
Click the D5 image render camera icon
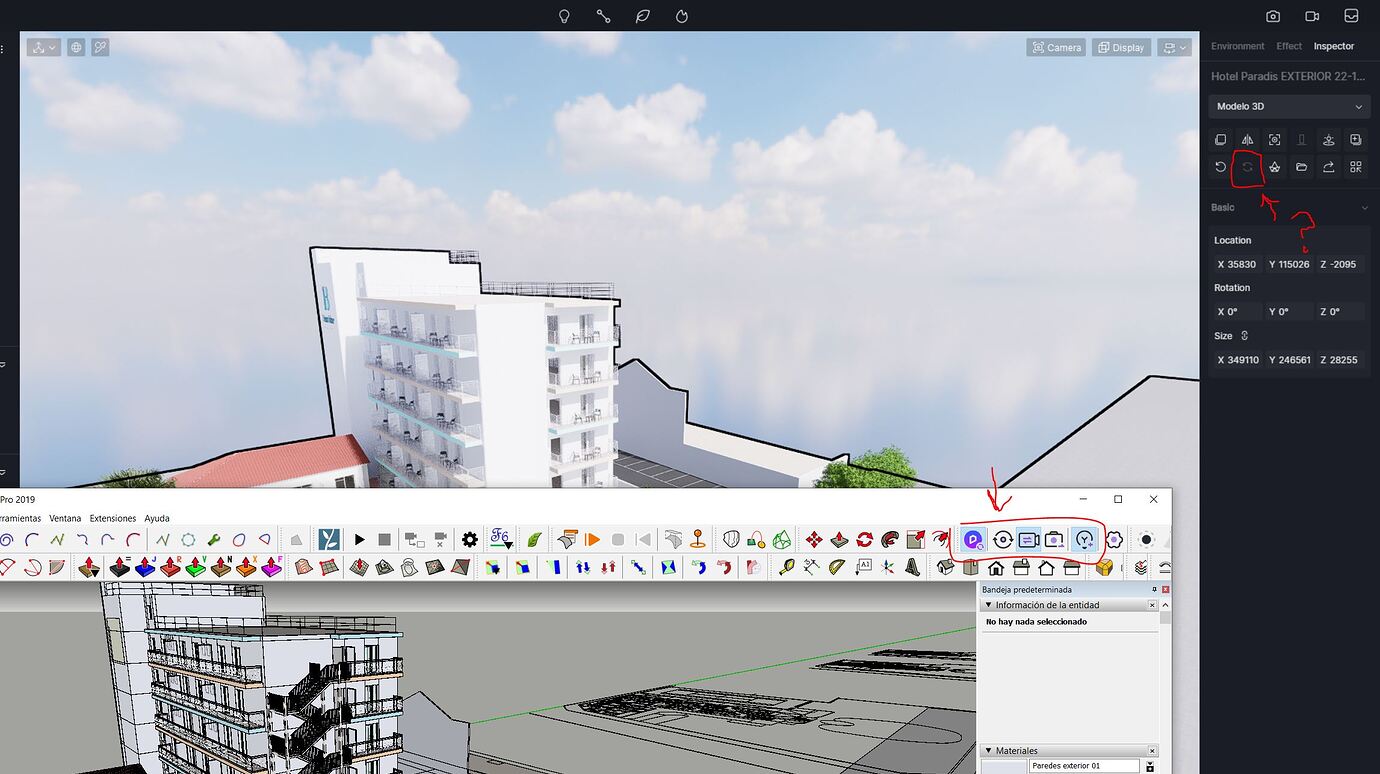coord(1273,16)
